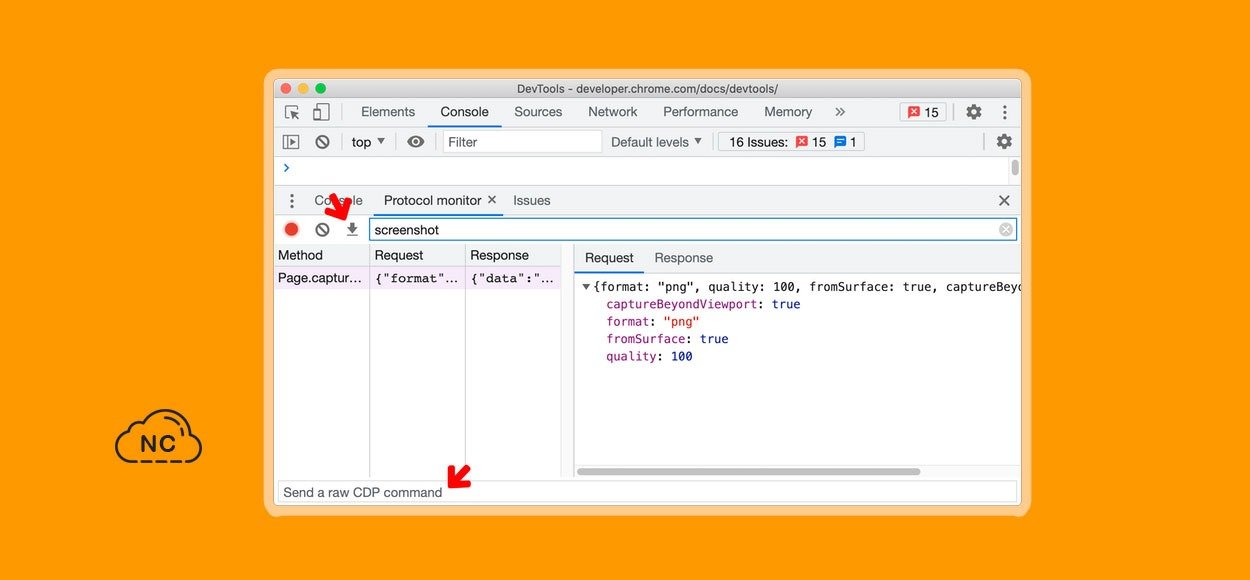The image size is (1250, 580).
Task: Open DevTools settings gear in top bar
Action: (x=973, y=112)
